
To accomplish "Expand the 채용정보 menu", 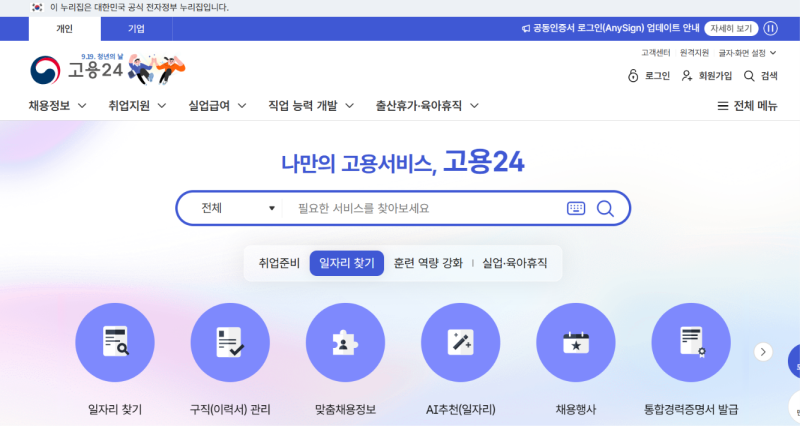I will [58, 106].
